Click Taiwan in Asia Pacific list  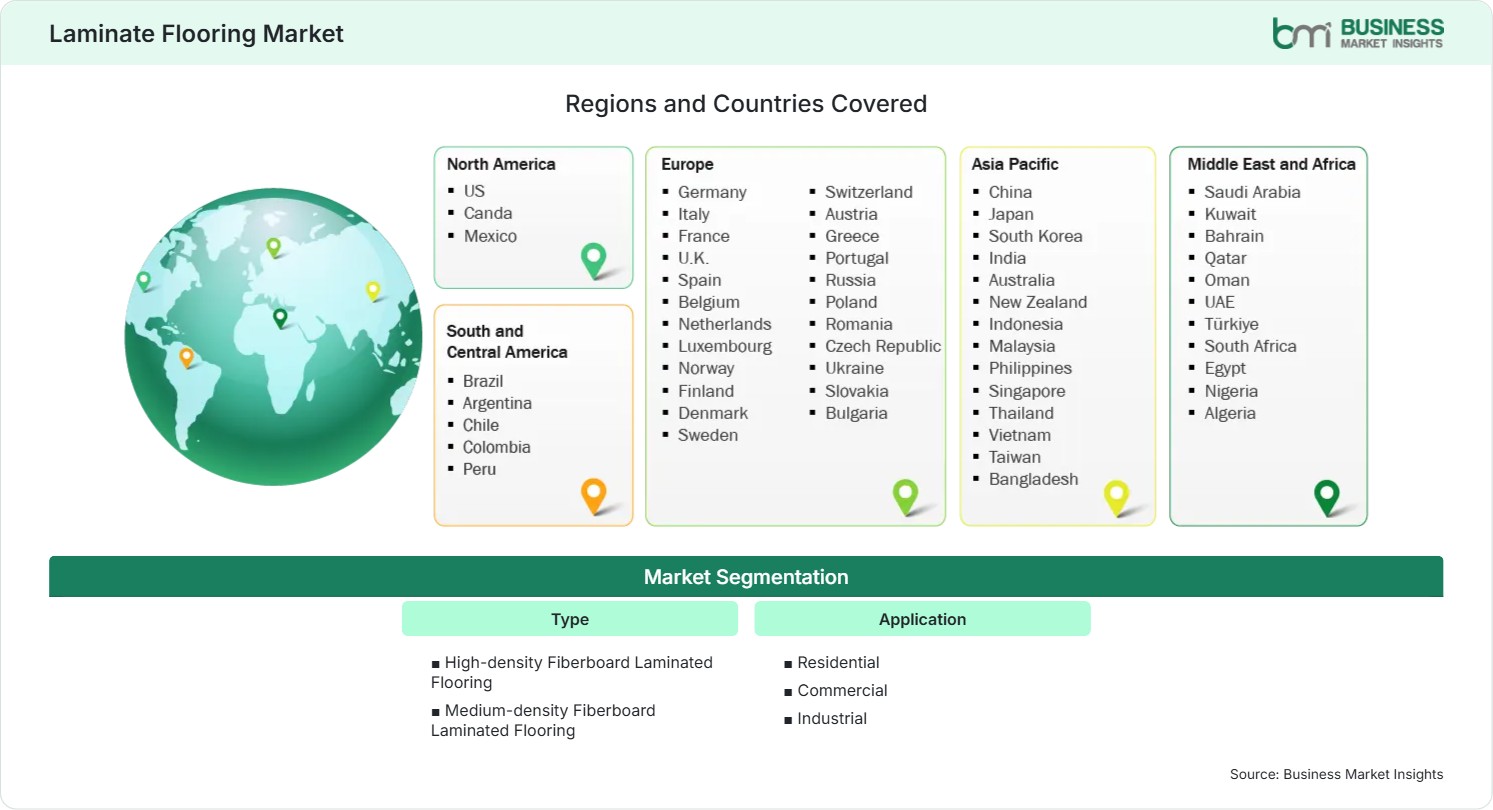(1015, 457)
